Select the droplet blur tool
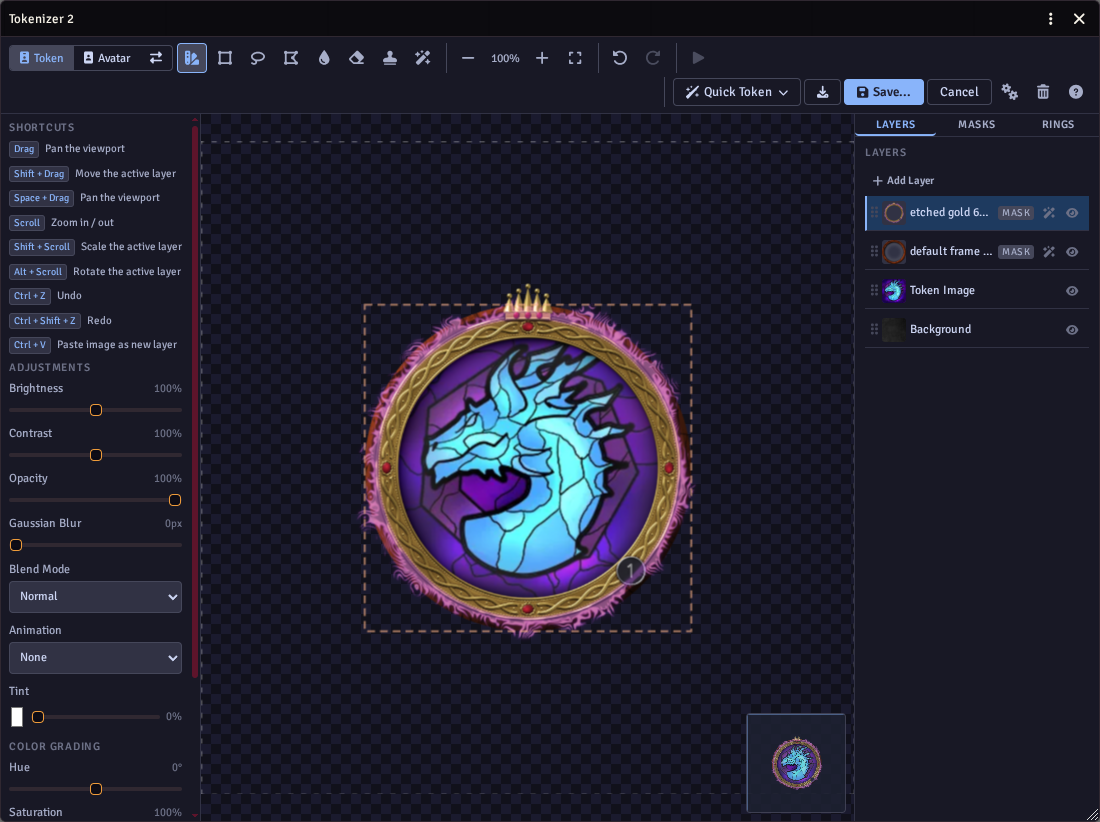Image resolution: width=1100 pixels, height=822 pixels. (x=323, y=58)
